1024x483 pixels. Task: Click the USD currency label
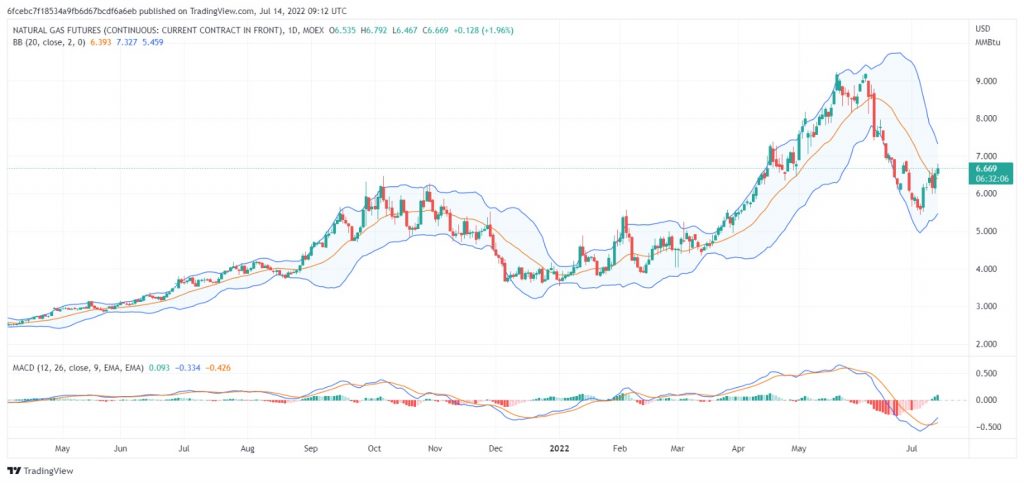[981, 28]
